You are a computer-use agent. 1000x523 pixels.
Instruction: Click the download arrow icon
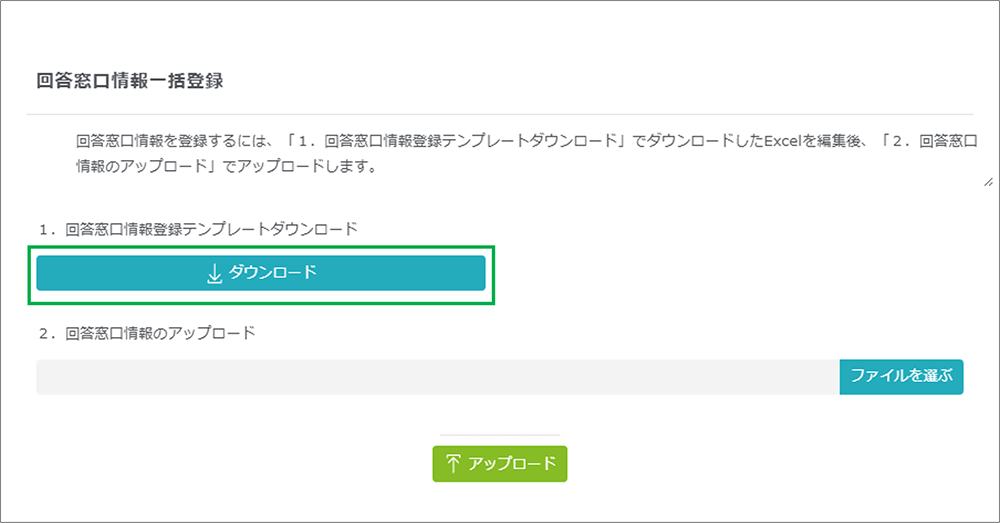click(x=214, y=274)
